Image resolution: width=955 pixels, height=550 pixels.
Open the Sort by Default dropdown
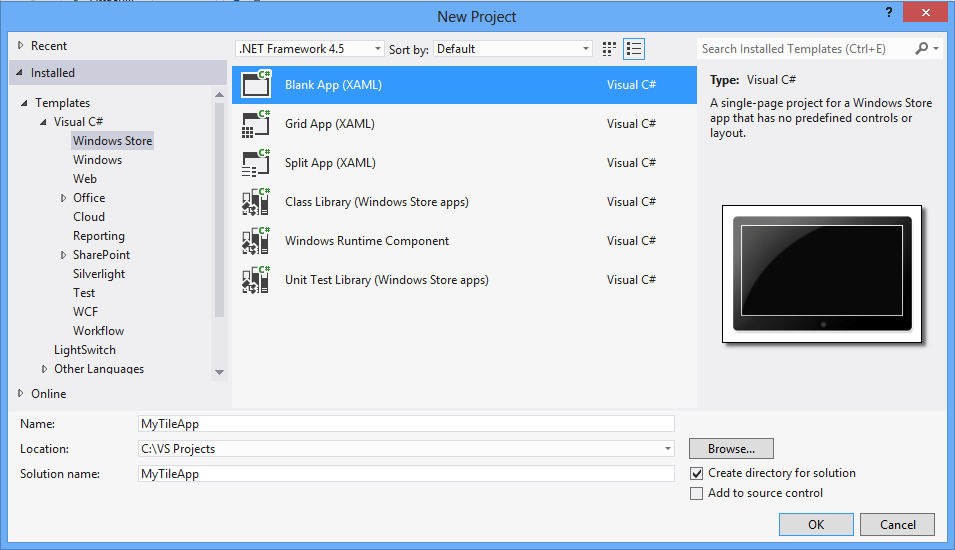click(513, 49)
